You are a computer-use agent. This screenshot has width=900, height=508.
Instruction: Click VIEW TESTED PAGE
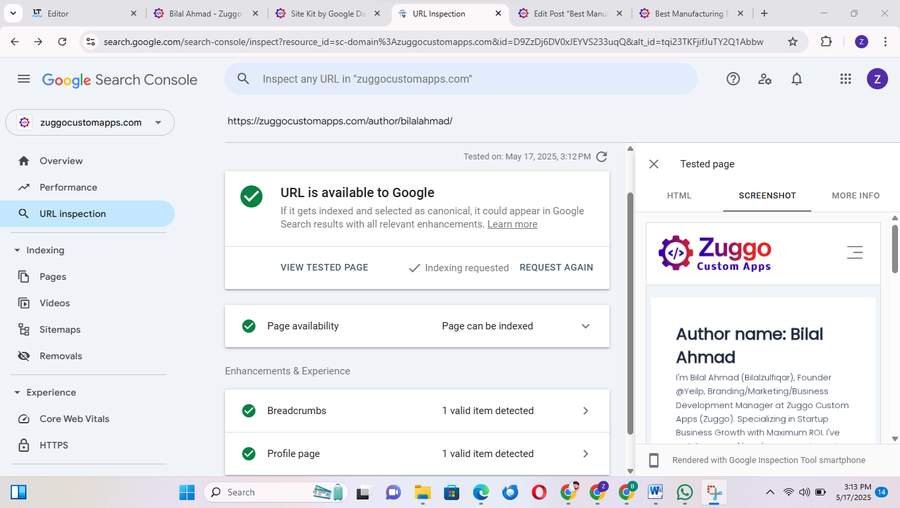[x=324, y=267]
